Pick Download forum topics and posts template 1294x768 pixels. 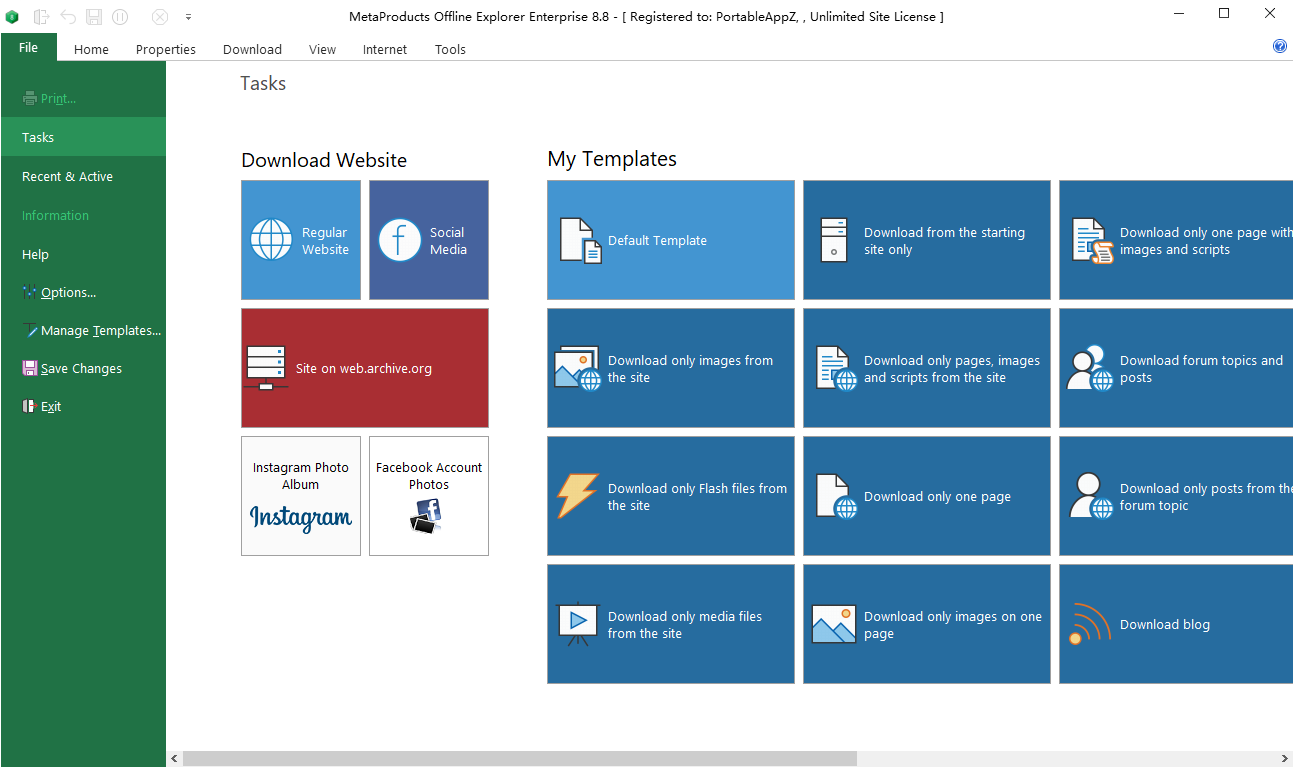[x=1175, y=368]
